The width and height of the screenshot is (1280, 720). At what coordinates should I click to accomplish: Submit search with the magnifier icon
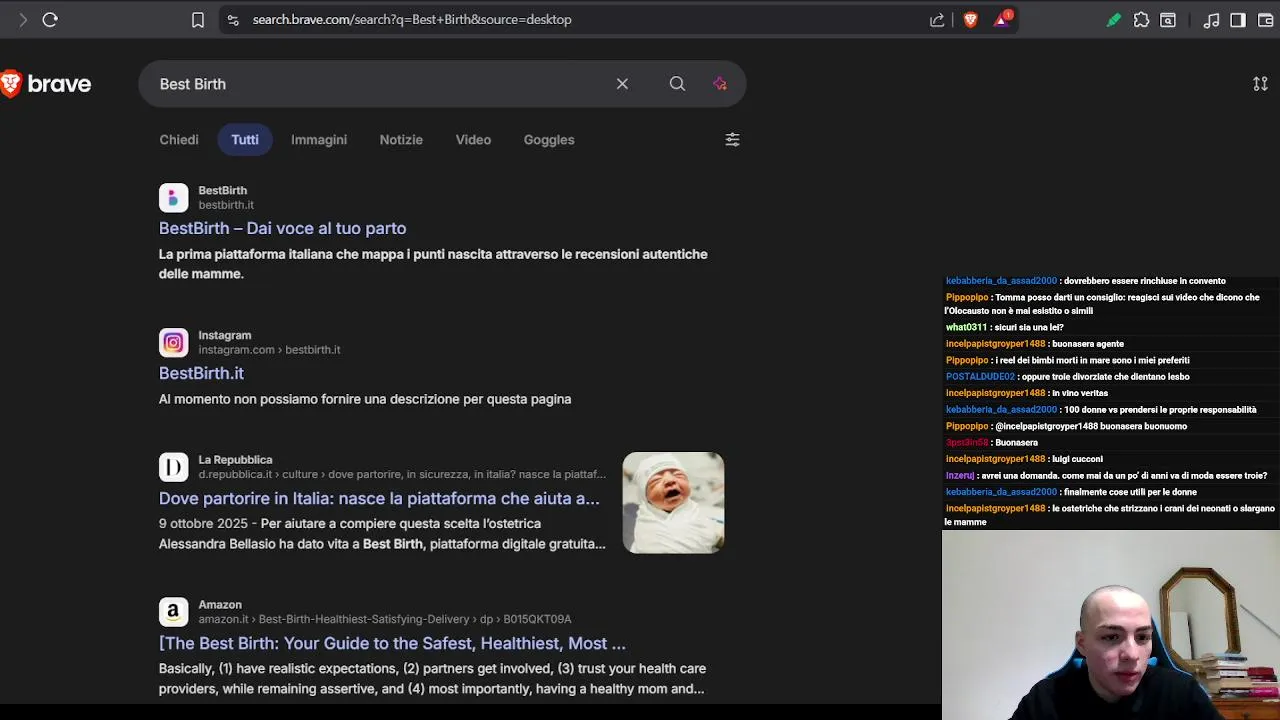pyautogui.click(x=677, y=84)
